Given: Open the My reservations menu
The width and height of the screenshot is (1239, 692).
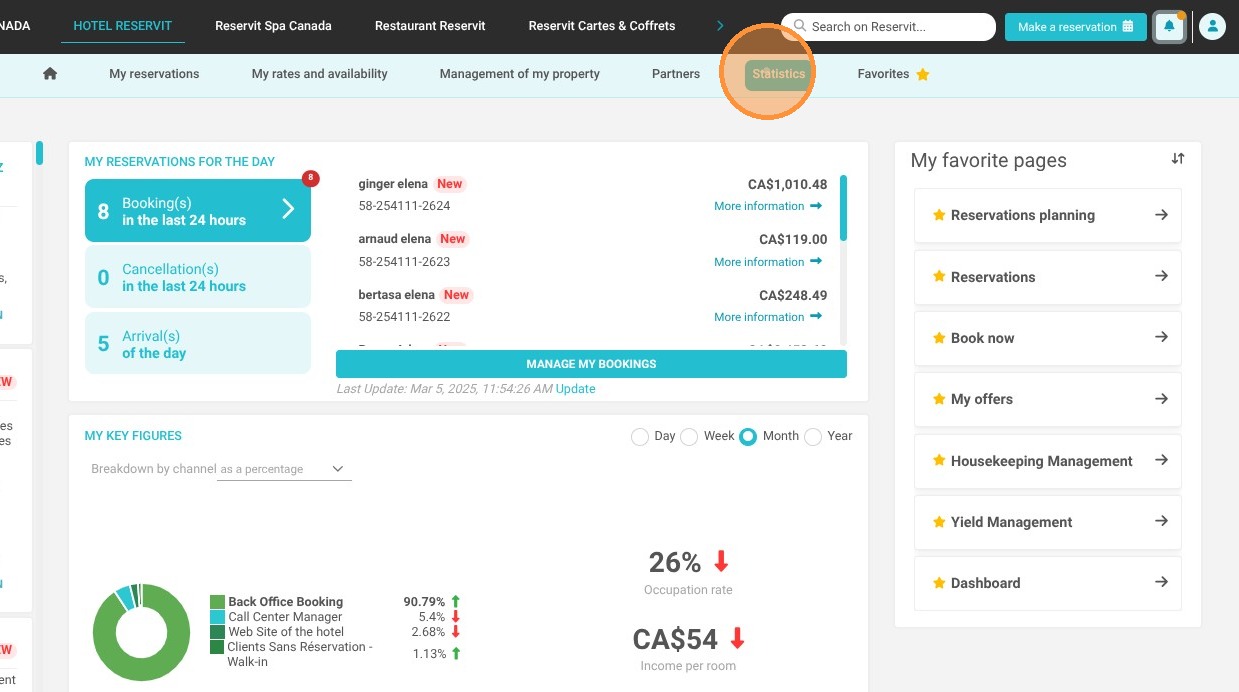Looking at the screenshot, I should pos(154,74).
